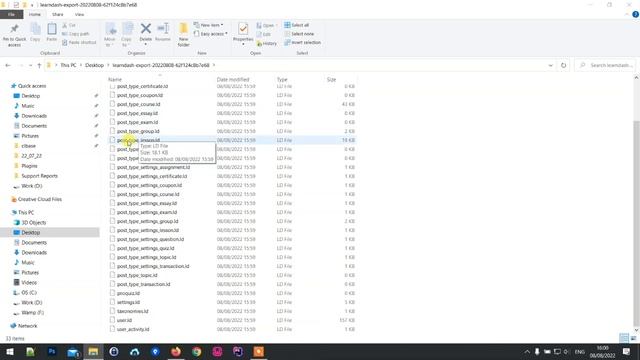Open Quick access in navigation pane
640x360 pixels.
click(32, 86)
